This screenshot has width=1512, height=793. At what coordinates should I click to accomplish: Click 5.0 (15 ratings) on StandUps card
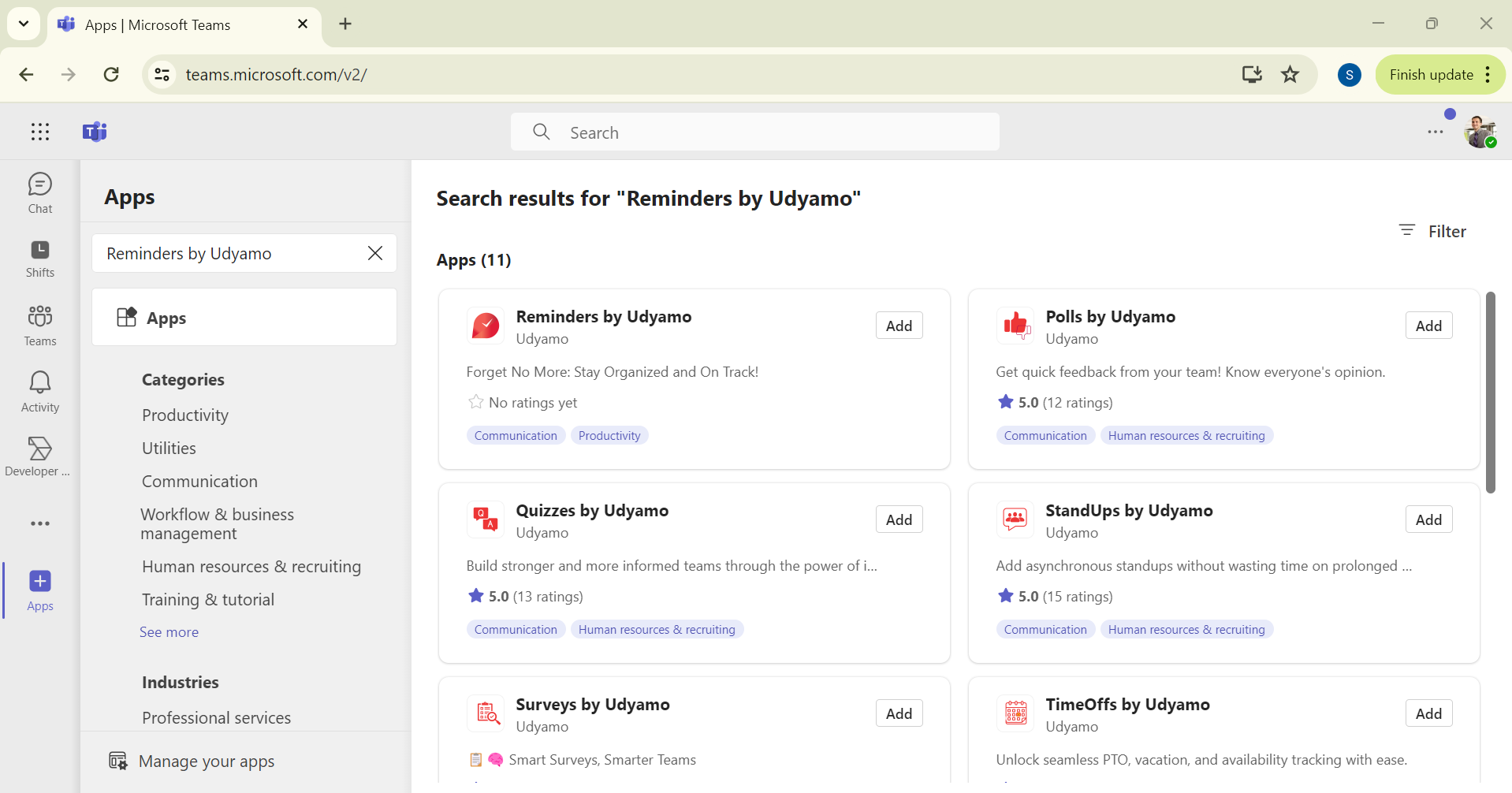tap(1055, 597)
